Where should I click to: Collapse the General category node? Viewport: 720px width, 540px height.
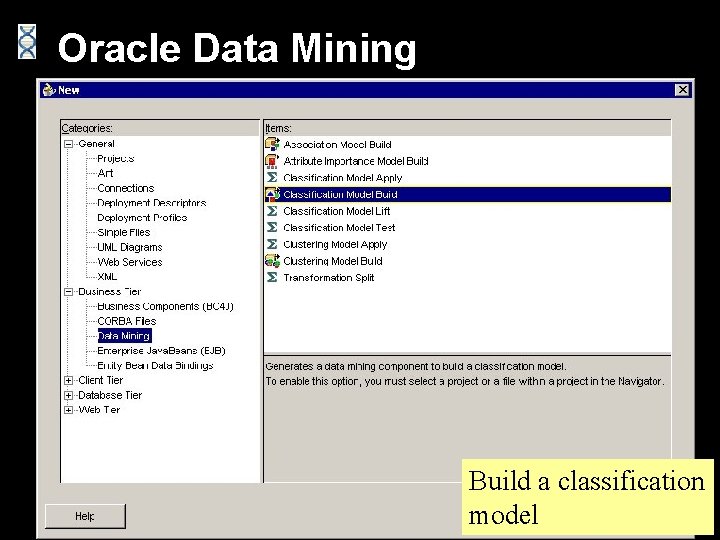point(68,144)
